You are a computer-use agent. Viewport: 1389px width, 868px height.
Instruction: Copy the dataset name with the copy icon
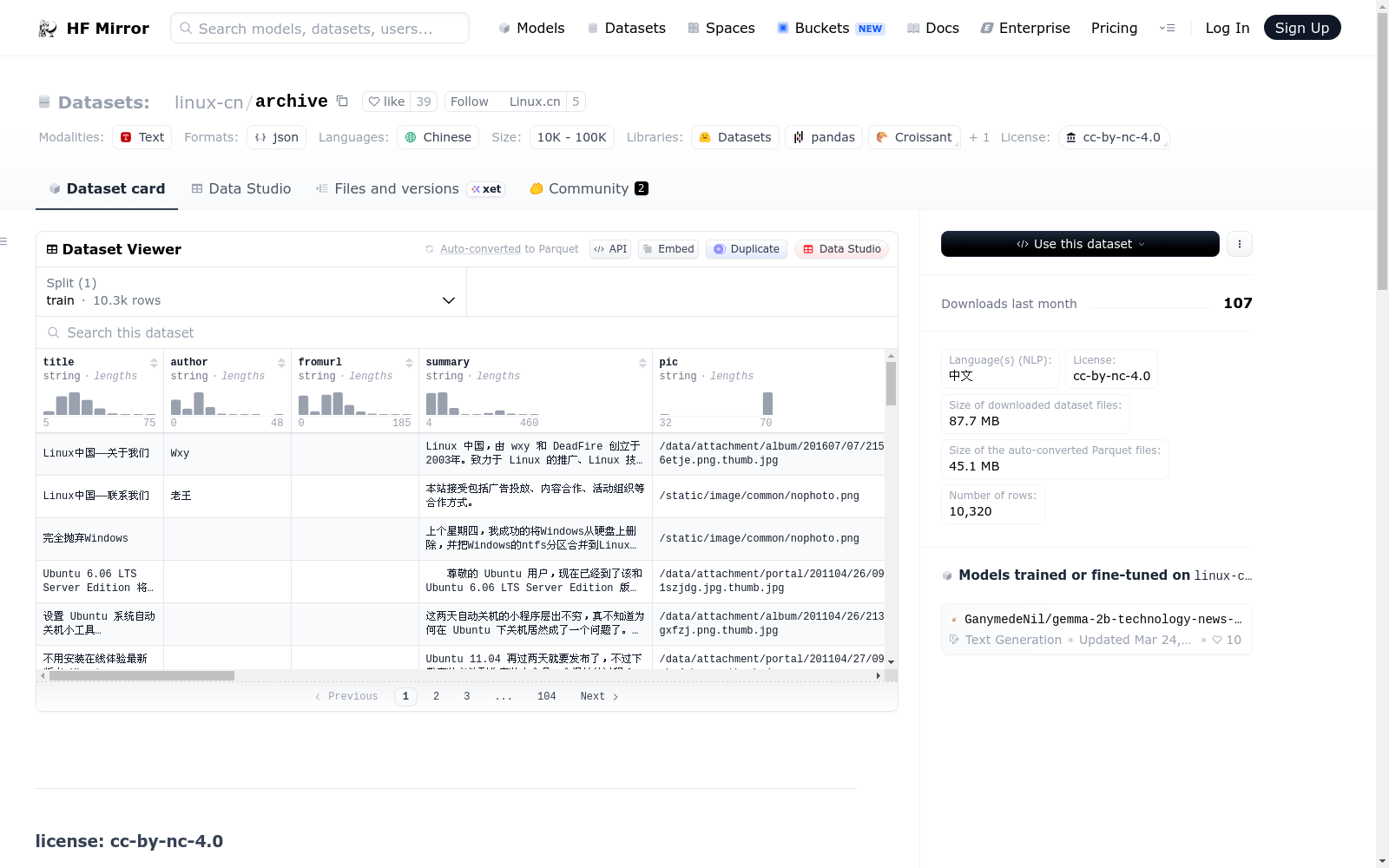342,101
